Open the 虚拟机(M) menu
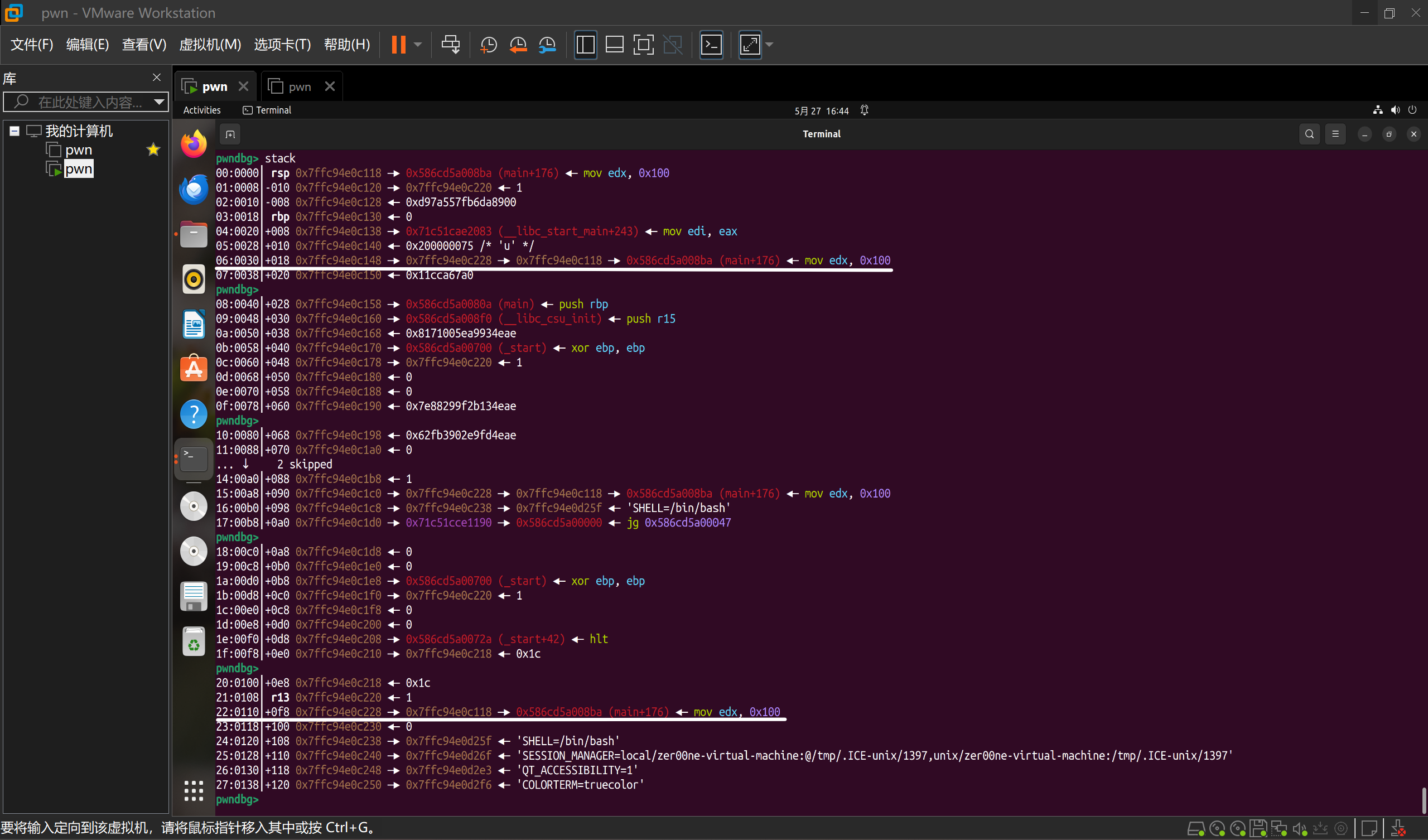 [210, 44]
